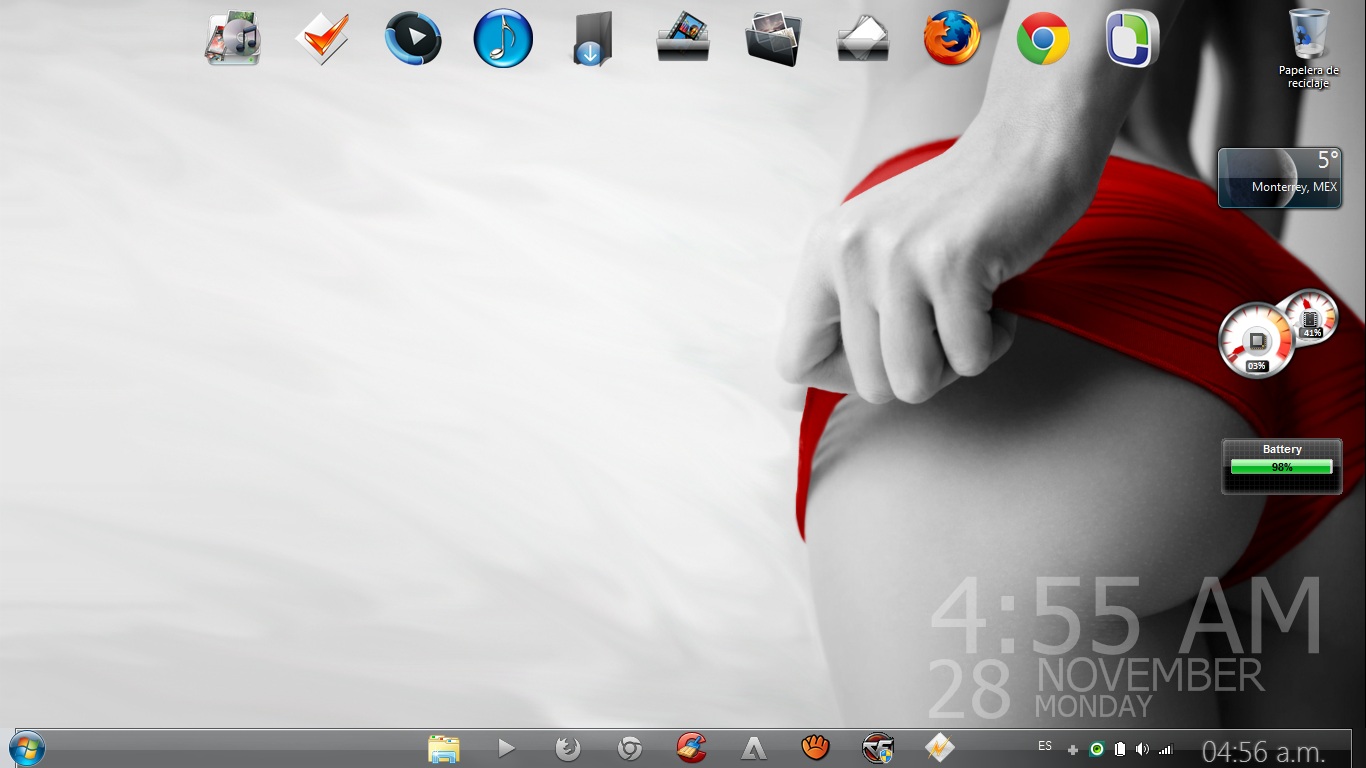
Task: Open the gray Chrome icon on taskbar
Action: pyautogui.click(x=630, y=748)
